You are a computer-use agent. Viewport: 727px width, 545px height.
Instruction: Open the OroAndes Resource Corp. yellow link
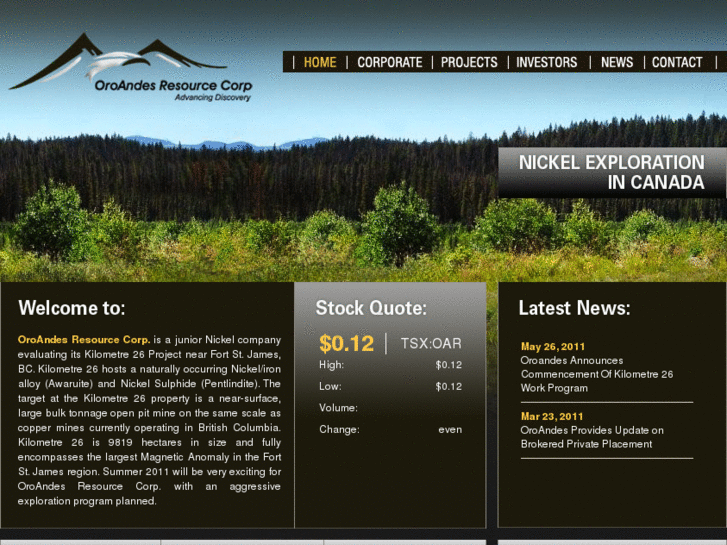(84, 340)
